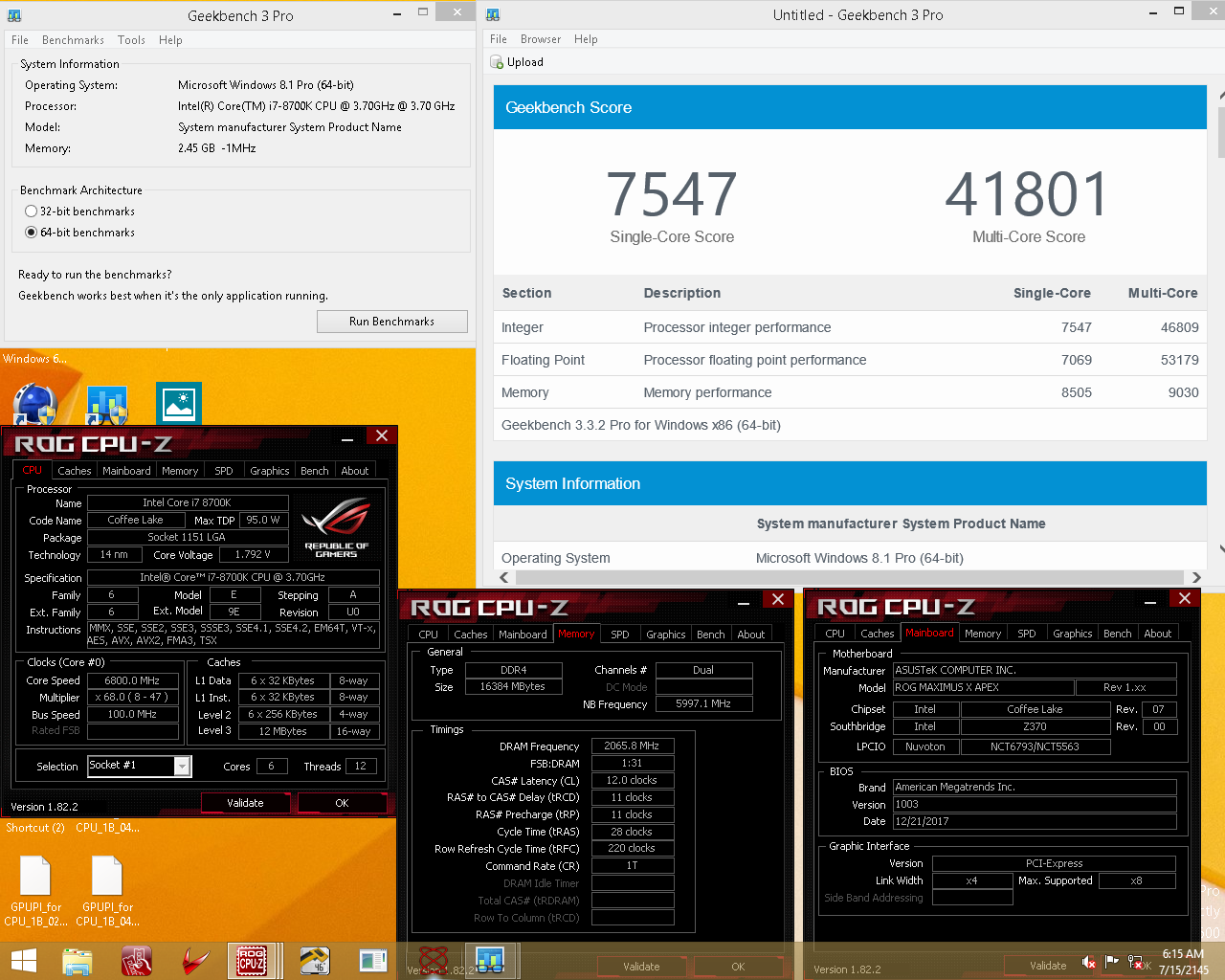Screen dimensions: 1225x980
Task: Click the Shortcut (2) desktop item label
Action: tap(35, 828)
